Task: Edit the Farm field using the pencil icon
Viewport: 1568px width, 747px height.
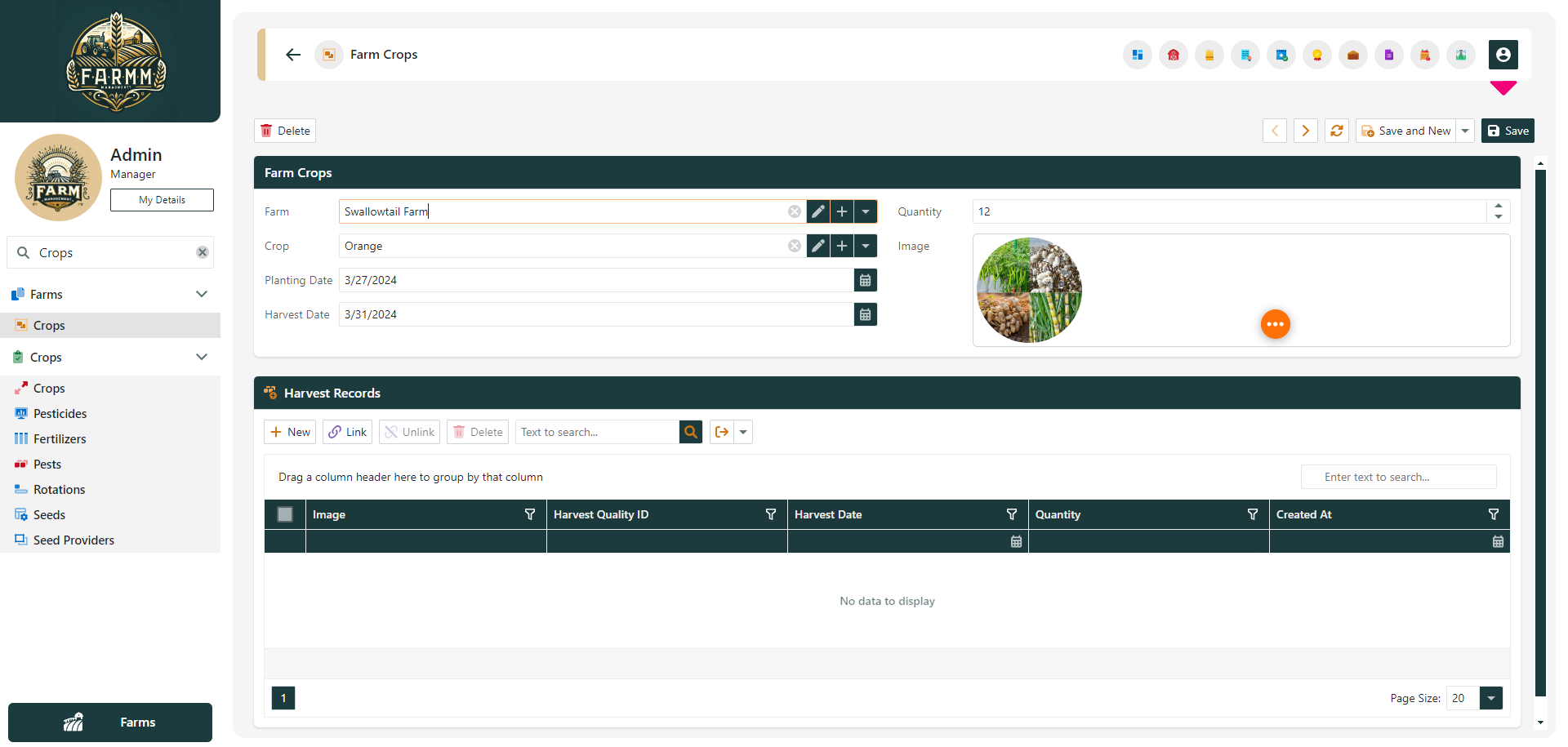Action: click(x=817, y=211)
